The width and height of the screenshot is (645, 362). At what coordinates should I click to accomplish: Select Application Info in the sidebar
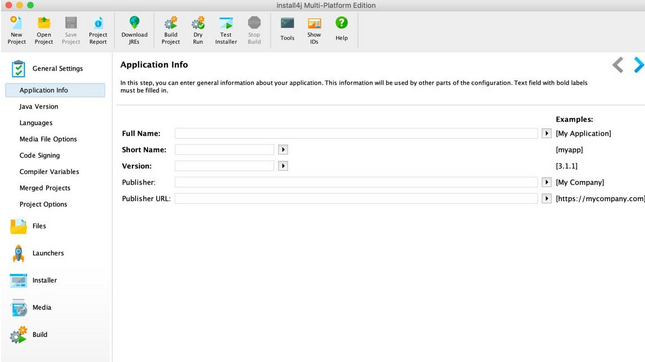(55, 90)
